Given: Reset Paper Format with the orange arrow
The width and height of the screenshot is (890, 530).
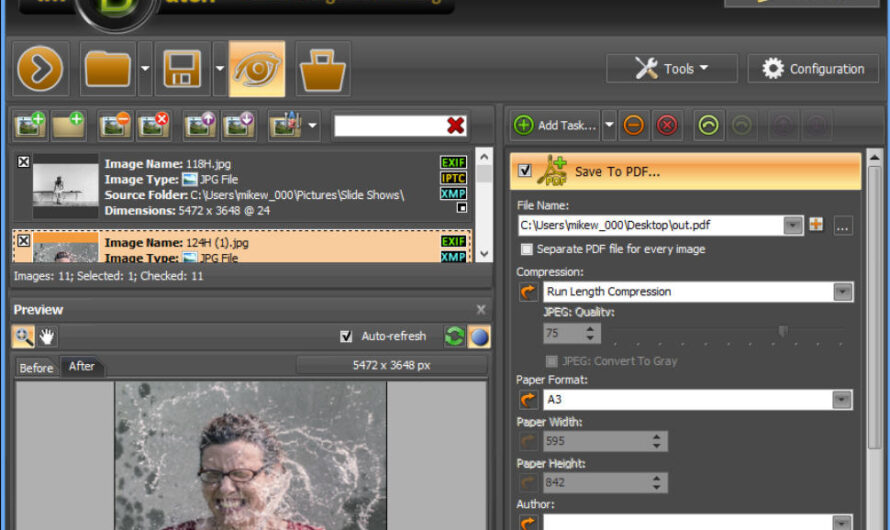Looking at the screenshot, I should 528,399.
